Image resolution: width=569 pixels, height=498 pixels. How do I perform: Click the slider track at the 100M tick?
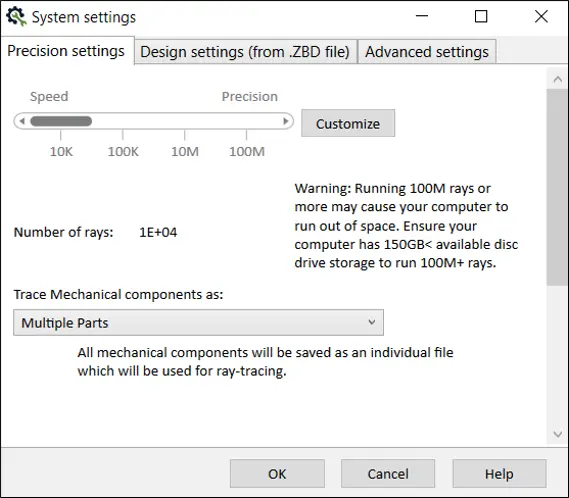coord(246,121)
